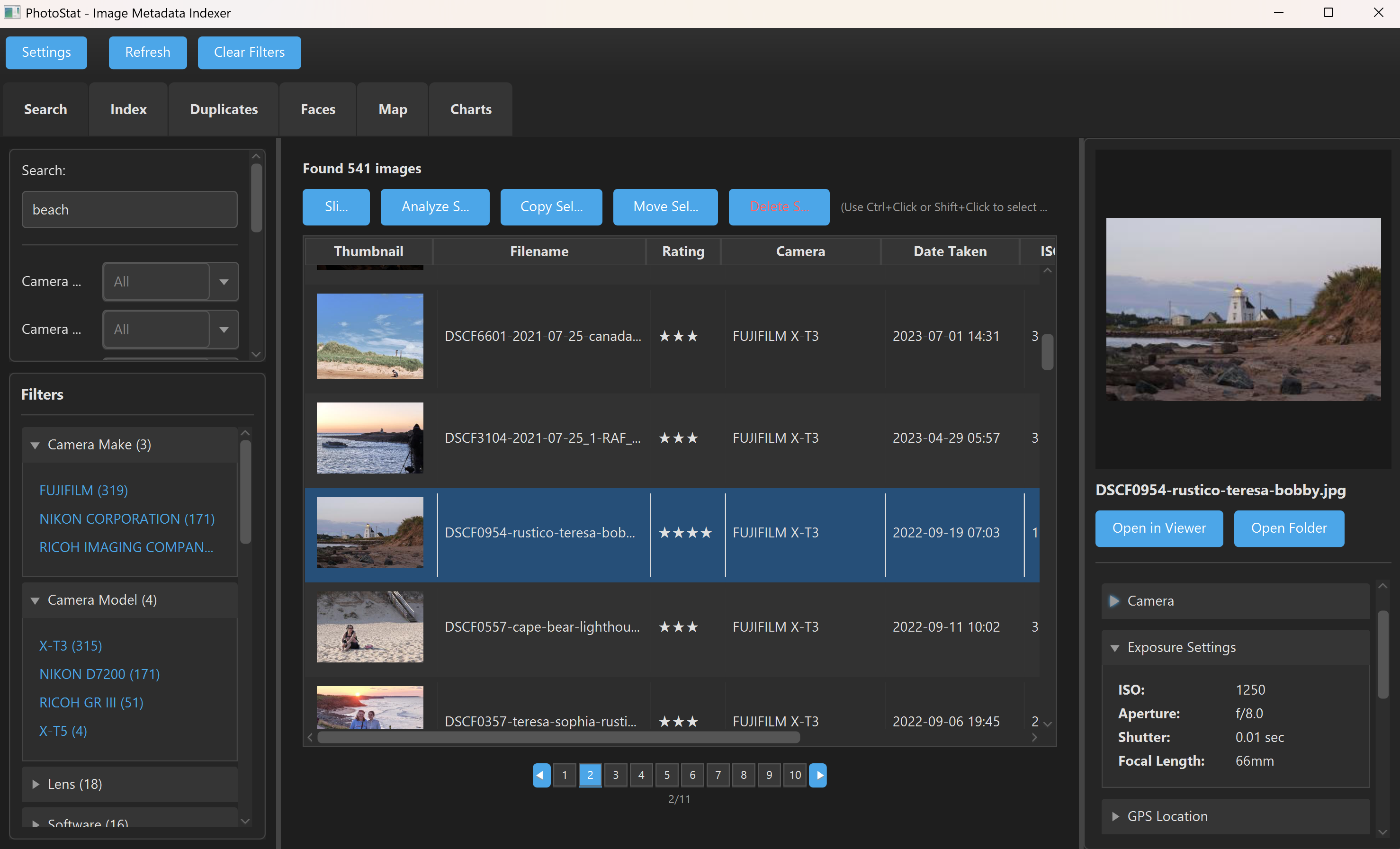The image size is (1400, 849).
Task: Click three-star rating of DSCF6601 row
Action: click(x=678, y=336)
